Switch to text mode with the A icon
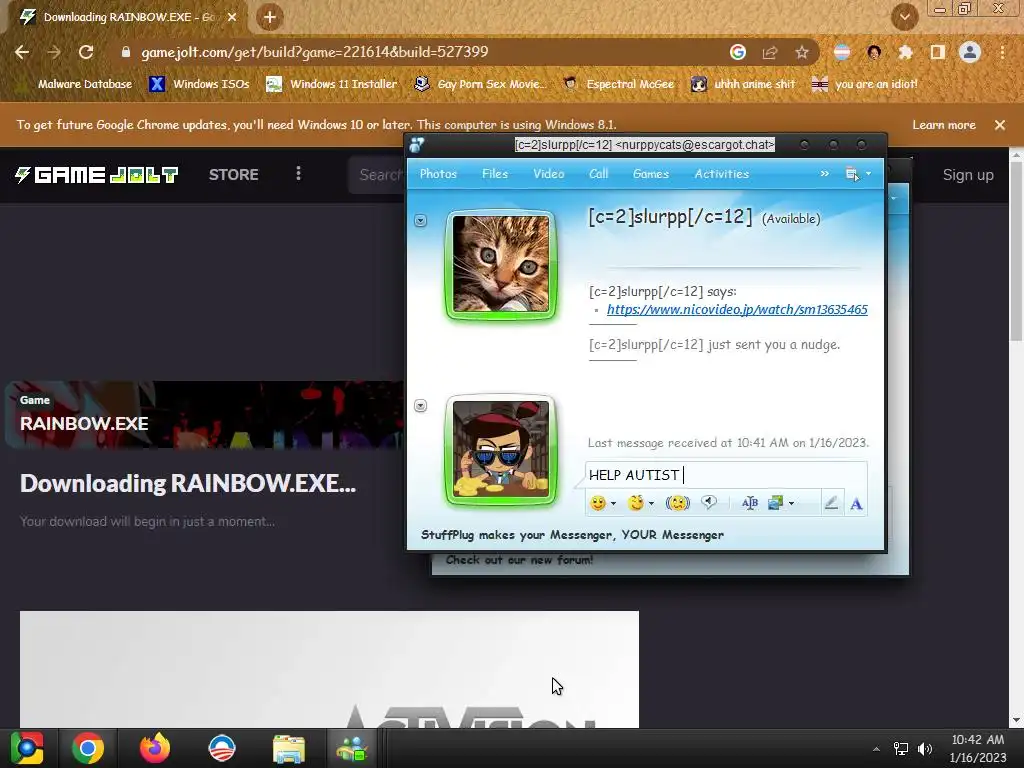The width and height of the screenshot is (1024, 768). pos(856,504)
